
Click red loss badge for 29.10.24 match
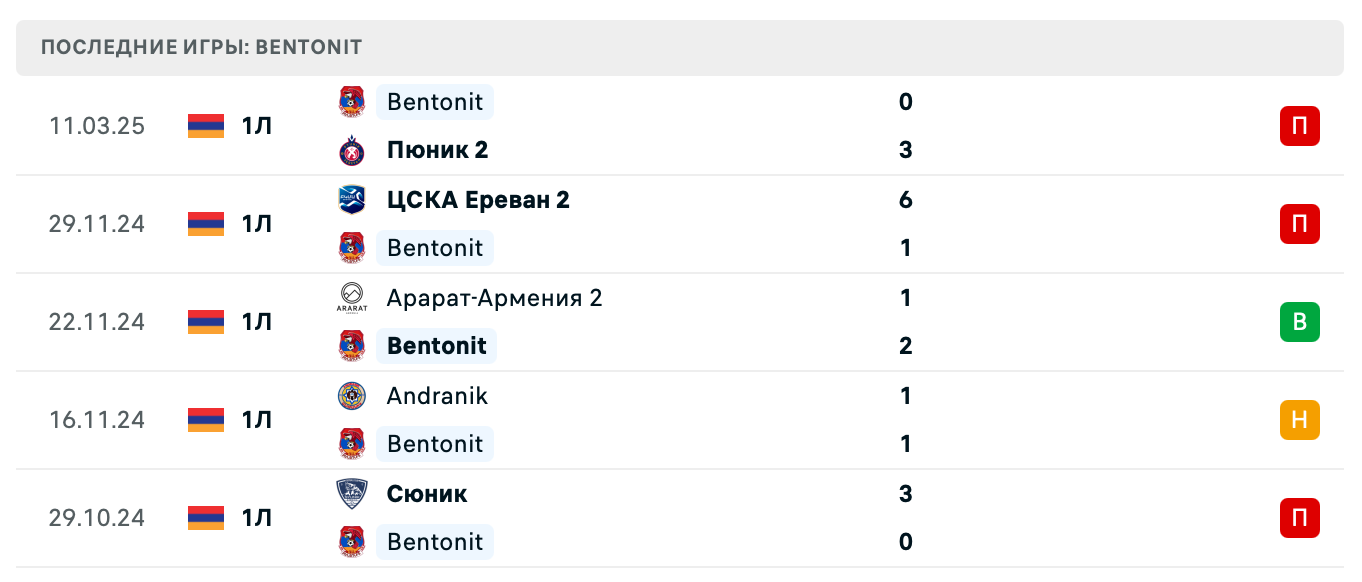[x=1299, y=518]
